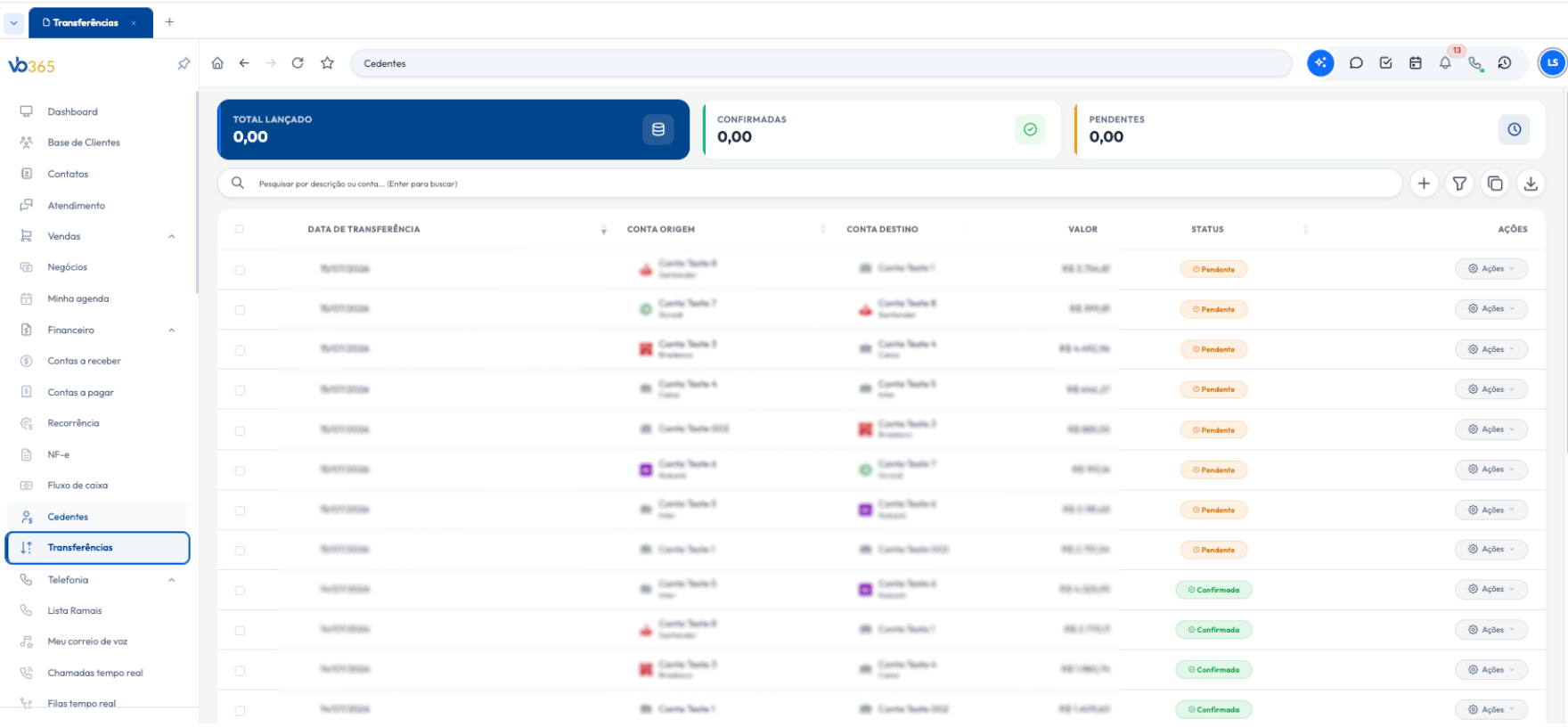Click the Total Lançado card
Screen dimensions: 1568x727
[453, 129]
